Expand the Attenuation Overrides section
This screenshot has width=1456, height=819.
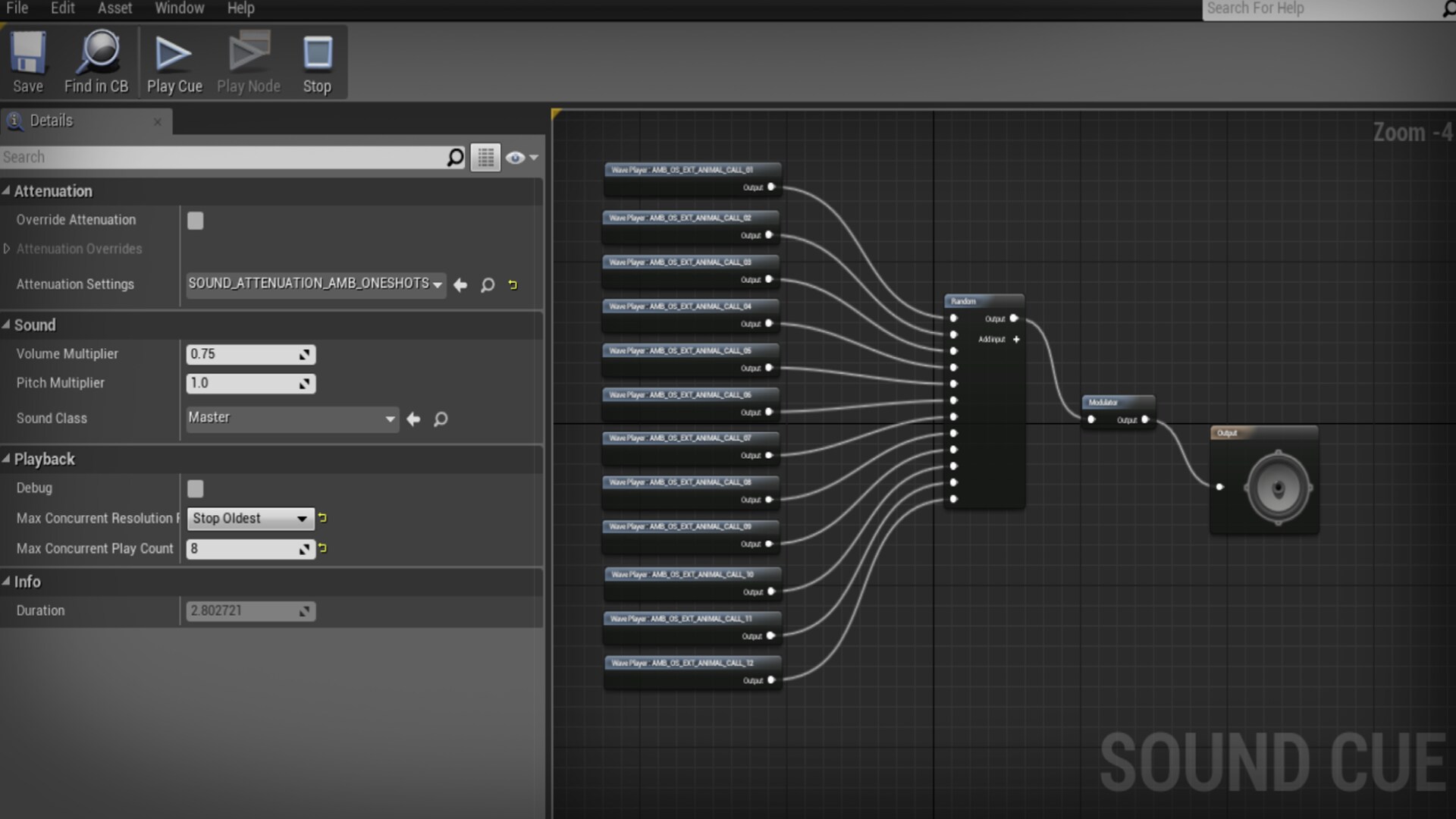(6, 249)
